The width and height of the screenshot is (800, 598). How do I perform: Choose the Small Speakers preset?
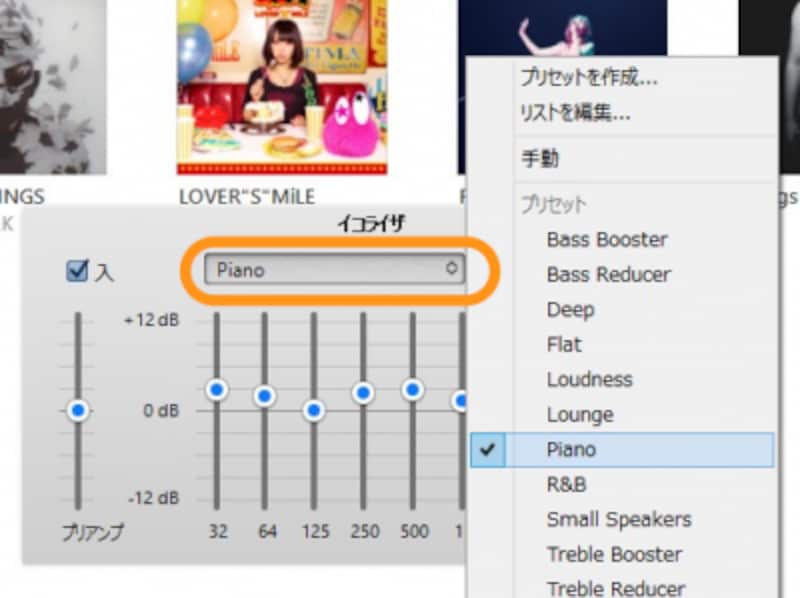click(x=617, y=519)
